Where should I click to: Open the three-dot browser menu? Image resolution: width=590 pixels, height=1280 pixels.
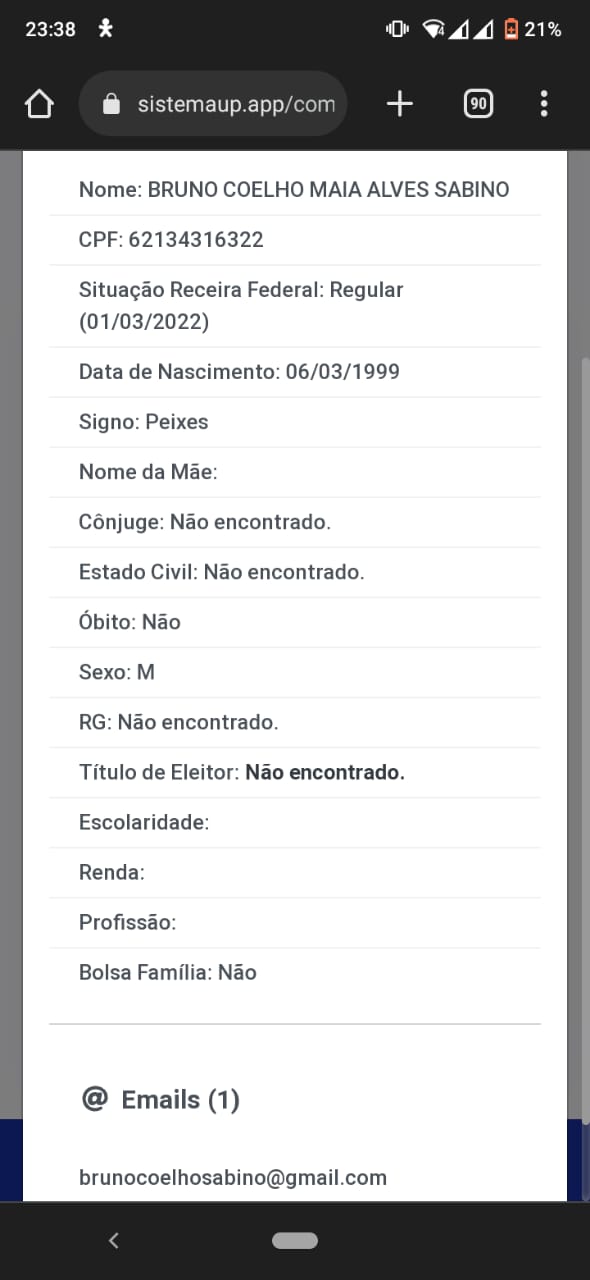click(544, 104)
